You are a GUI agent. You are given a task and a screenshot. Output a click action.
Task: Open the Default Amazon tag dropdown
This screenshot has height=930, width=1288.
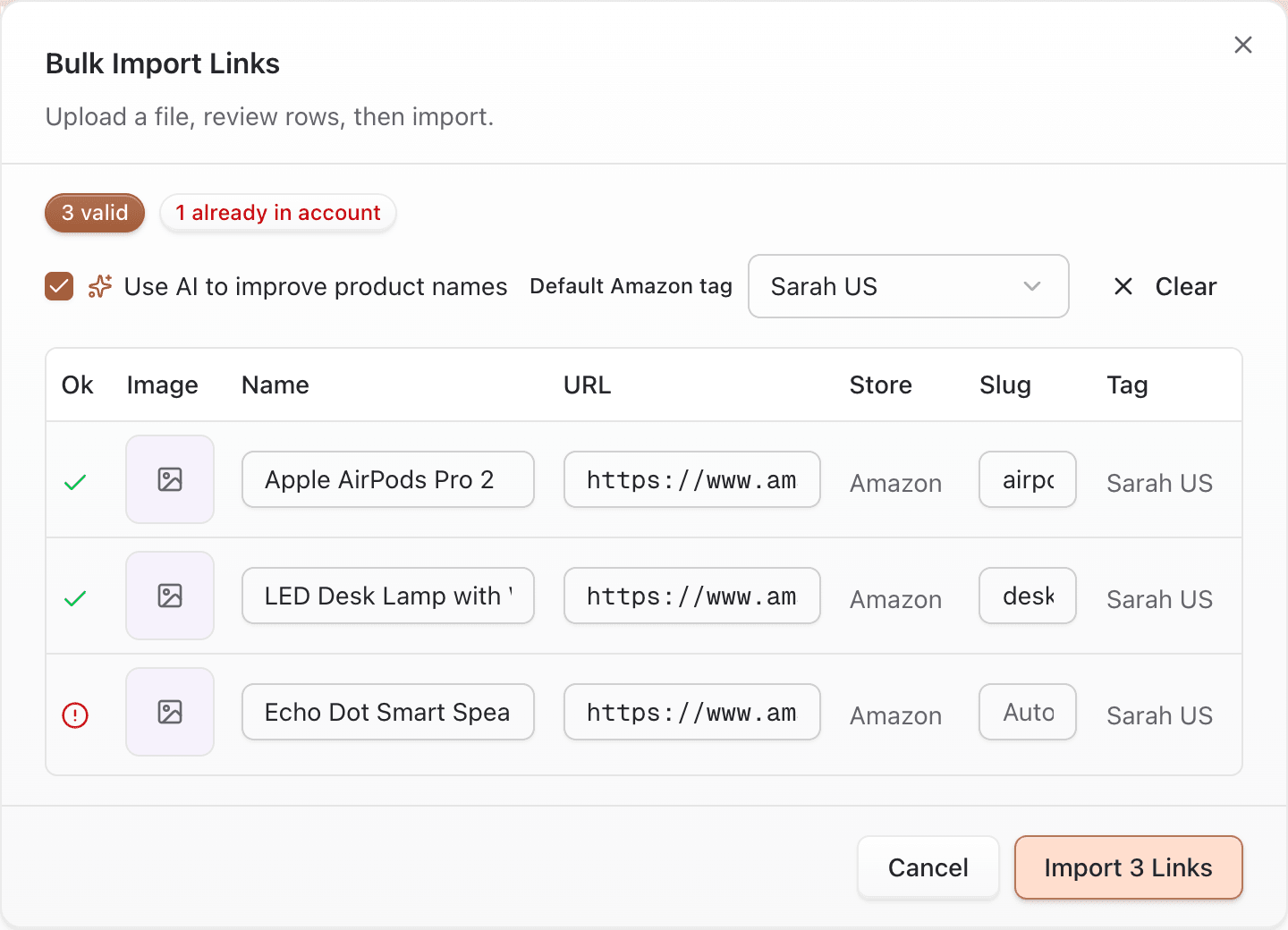(x=909, y=286)
